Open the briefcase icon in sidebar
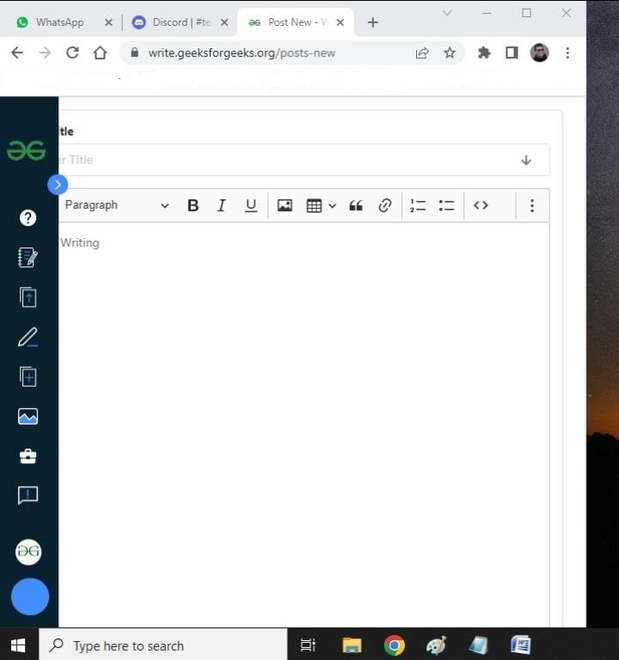The image size is (619, 660). pyautogui.click(x=28, y=456)
